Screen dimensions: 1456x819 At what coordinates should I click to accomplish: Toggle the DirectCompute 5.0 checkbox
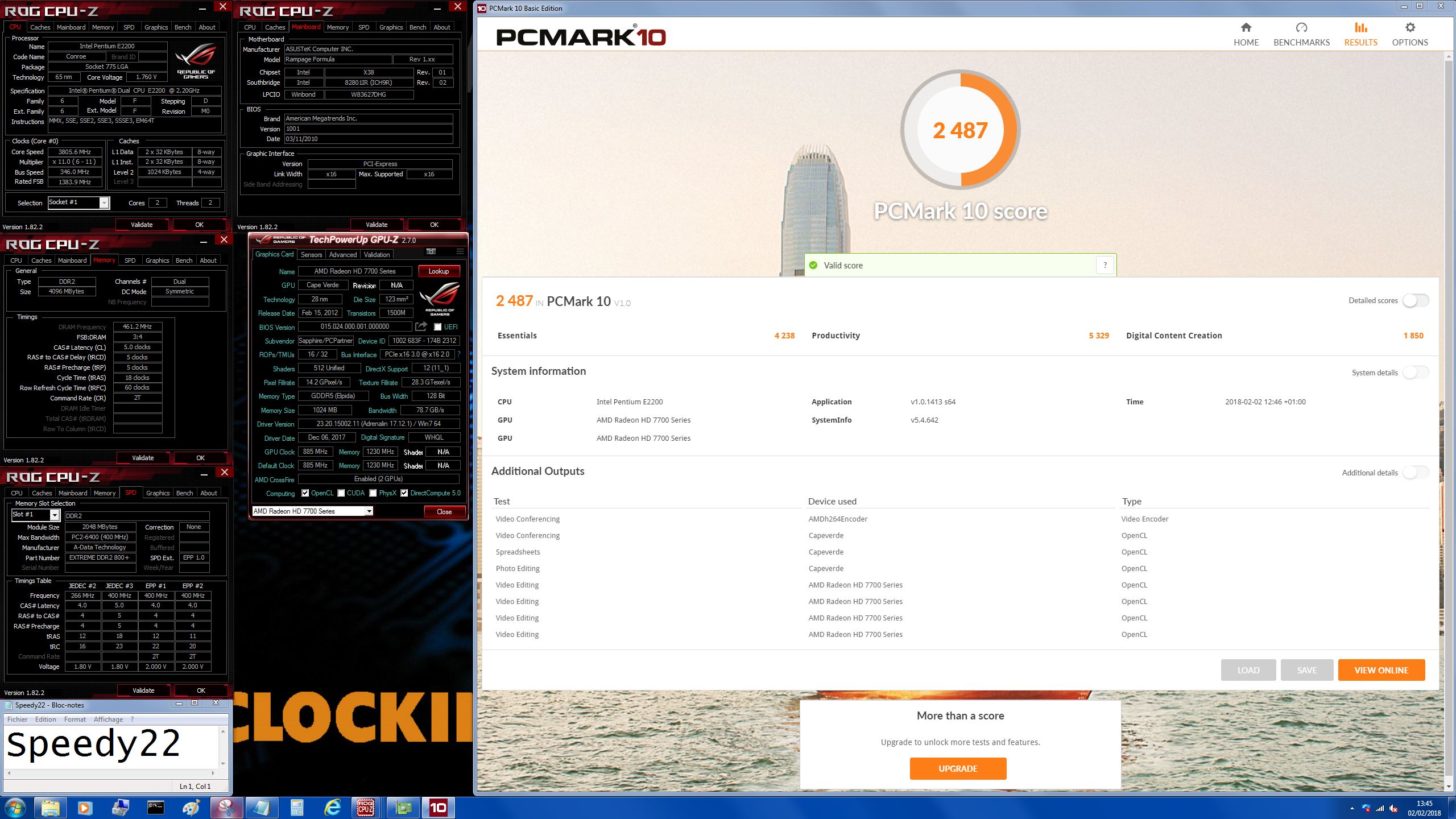tap(404, 493)
